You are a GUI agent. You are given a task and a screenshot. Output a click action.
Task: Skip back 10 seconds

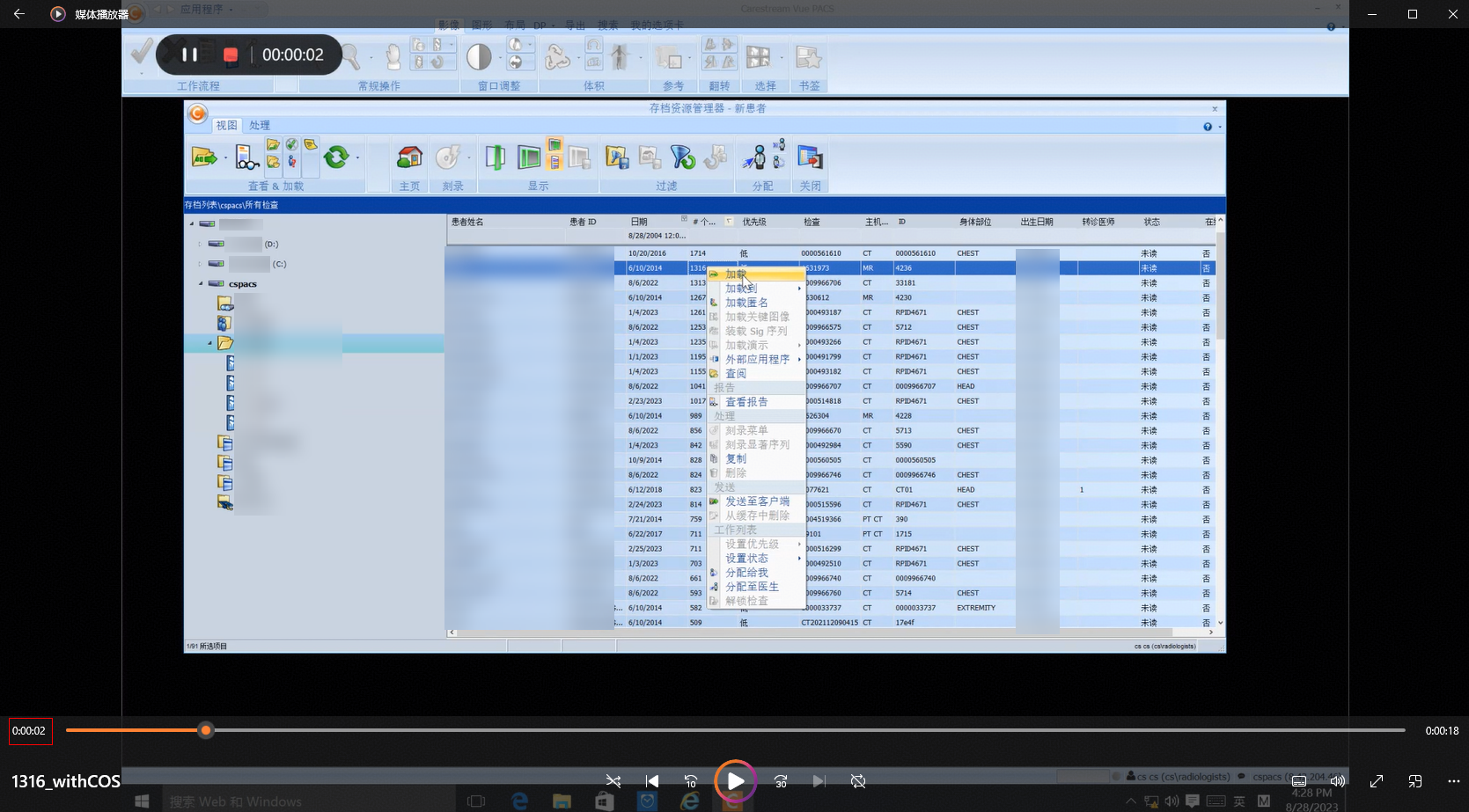(691, 781)
